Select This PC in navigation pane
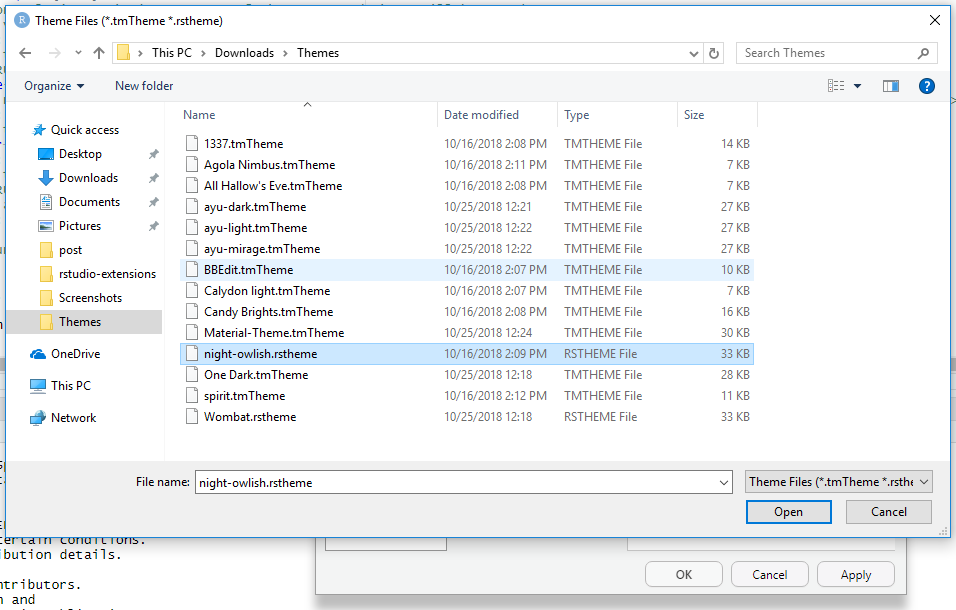Viewport: 956px width, 610px height. (71, 386)
